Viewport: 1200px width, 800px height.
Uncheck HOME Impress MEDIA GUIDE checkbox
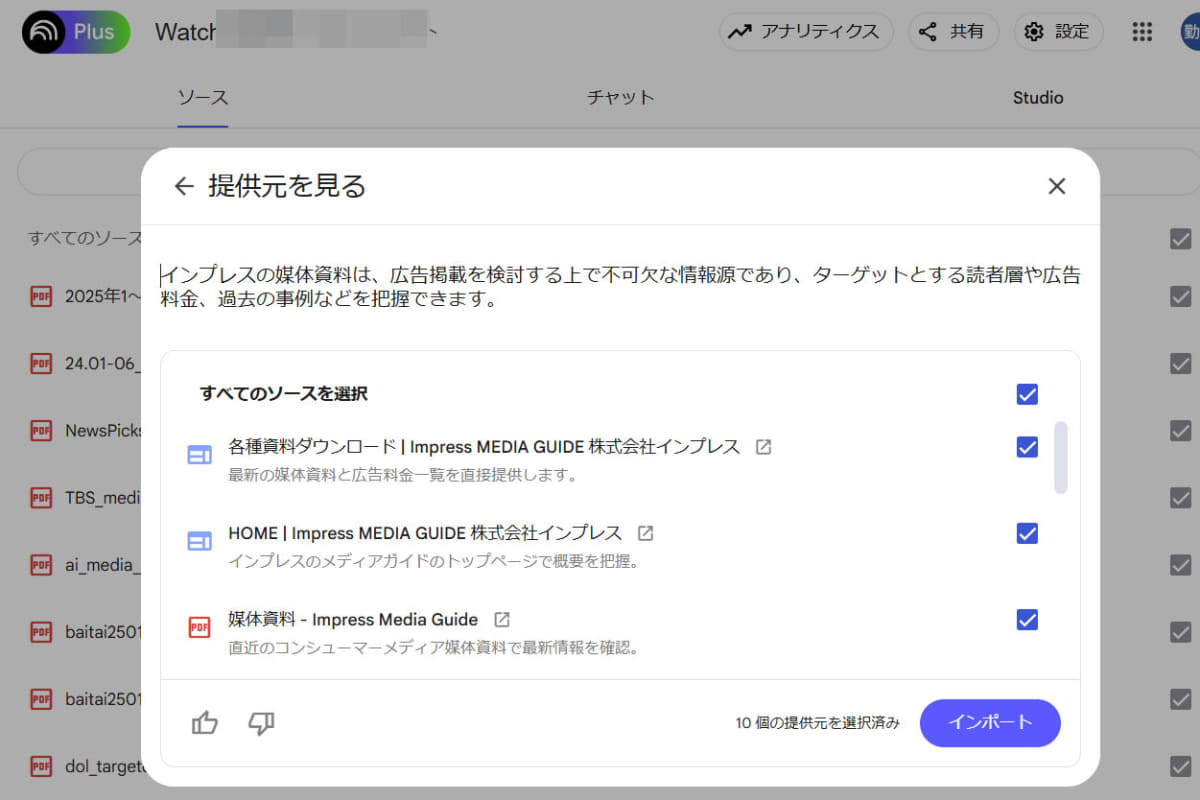(1027, 533)
